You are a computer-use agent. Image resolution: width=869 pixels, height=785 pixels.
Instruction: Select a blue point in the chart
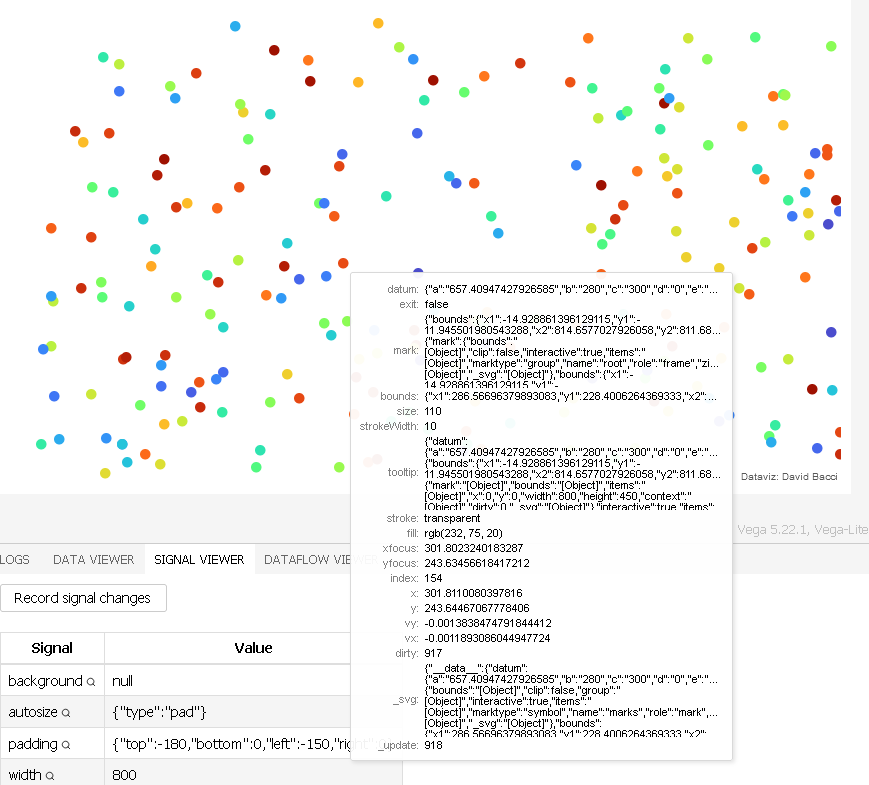120,90
